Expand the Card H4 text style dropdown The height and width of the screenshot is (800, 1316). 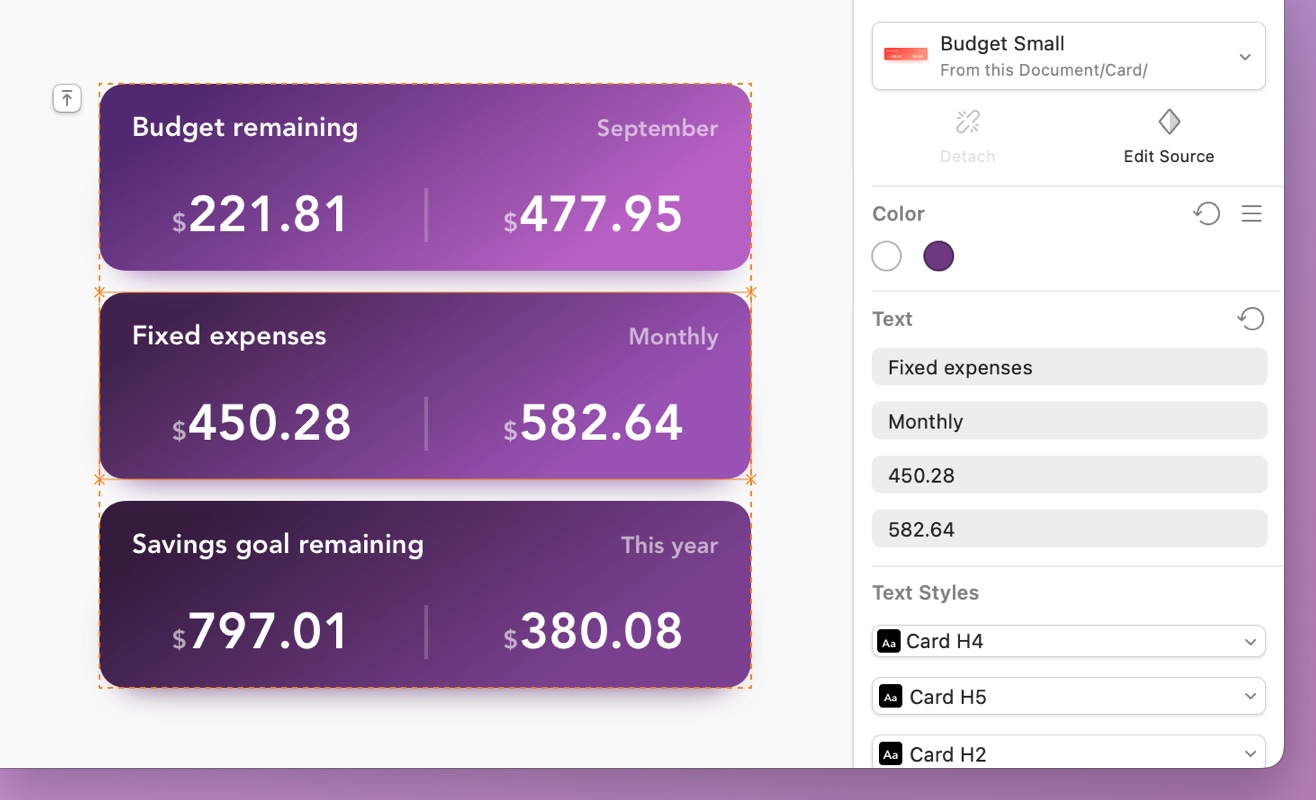pyautogui.click(x=1249, y=642)
